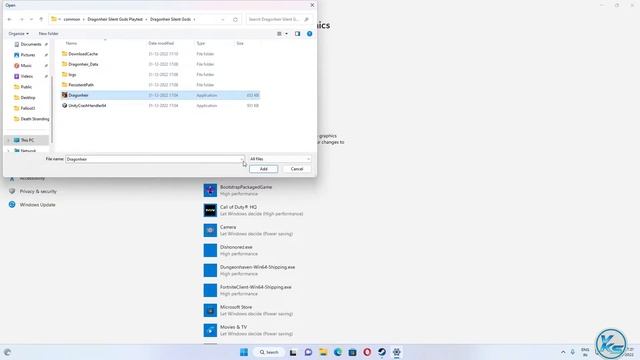Image resolution: width=640 pixels, height=360 pixels.
Task: Open Call of Duty HQ entry
Action: [x=253, y=210]
